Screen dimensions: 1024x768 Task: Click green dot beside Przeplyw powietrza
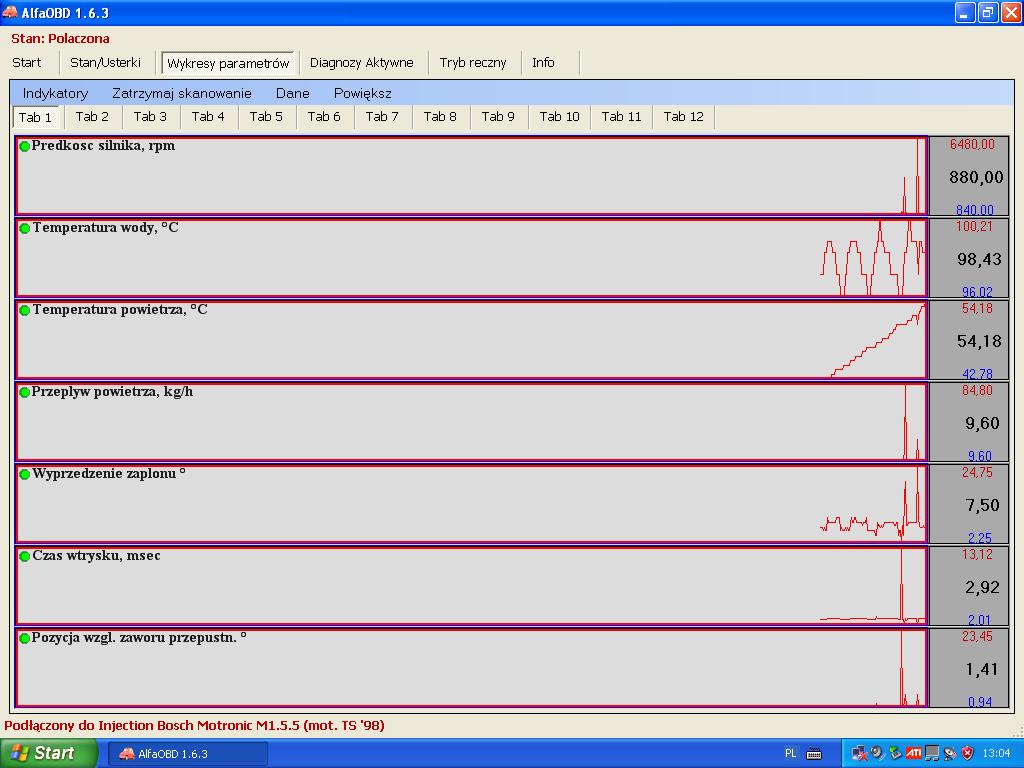point(25,392)
